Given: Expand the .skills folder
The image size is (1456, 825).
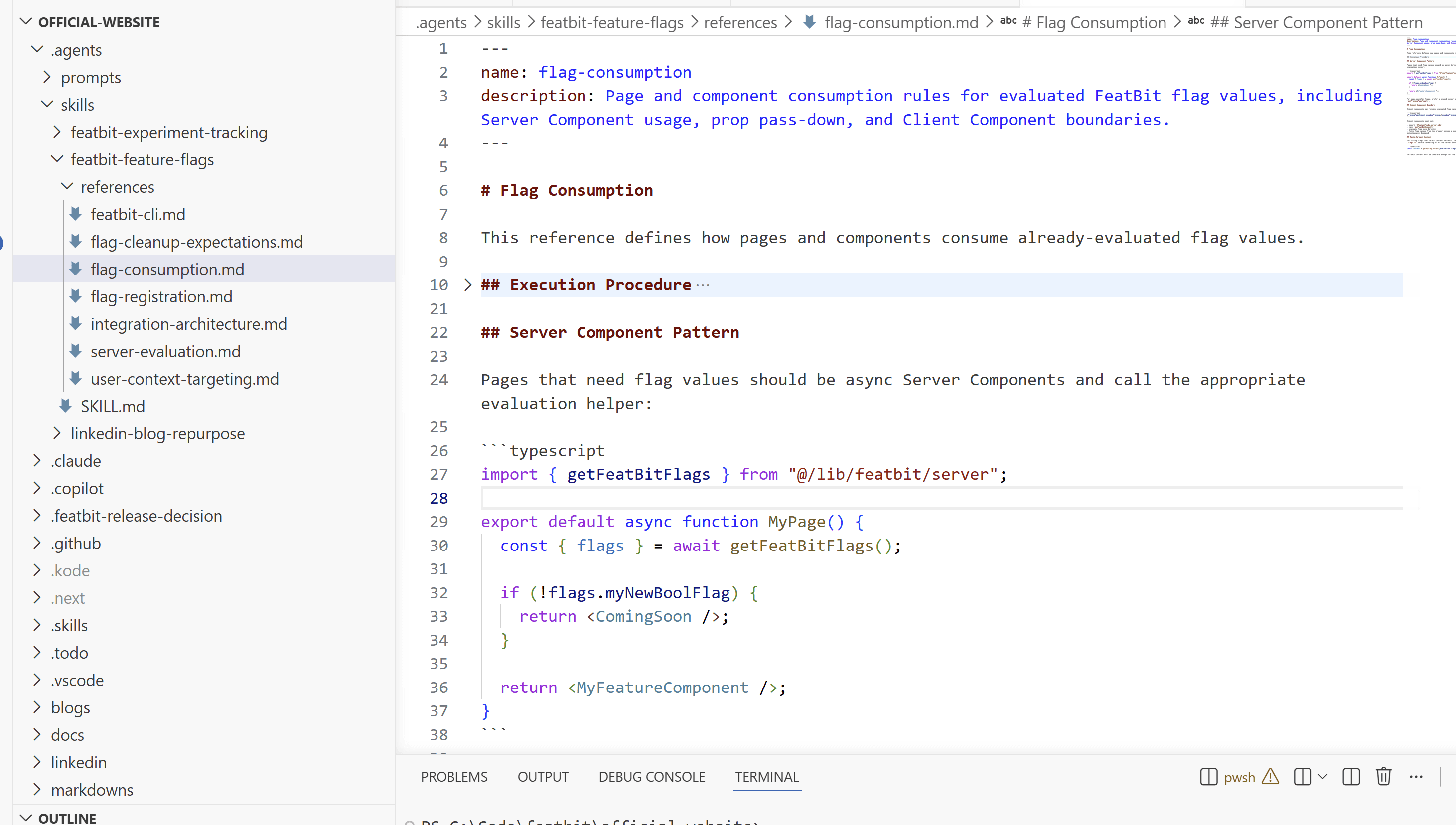Looking at the screenshot, I should pos(37,625).
